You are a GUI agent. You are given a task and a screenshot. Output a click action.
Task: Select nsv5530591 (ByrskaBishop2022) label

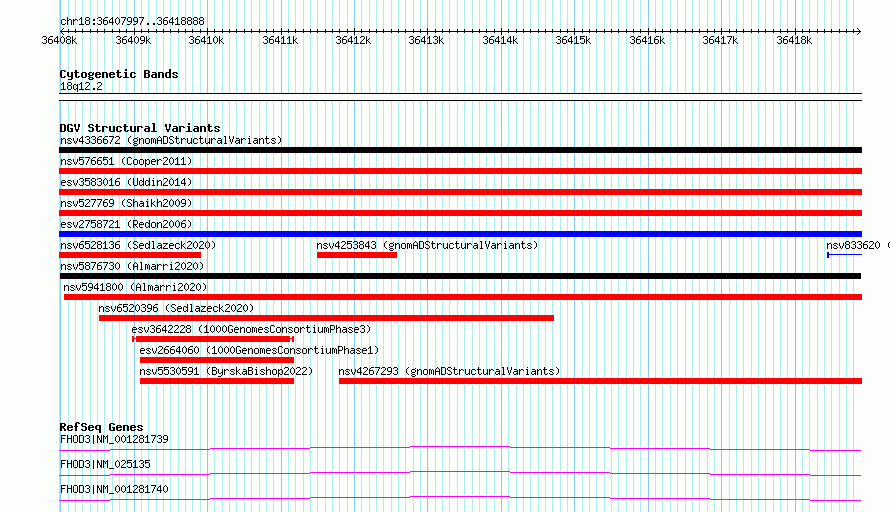point(226,371)
